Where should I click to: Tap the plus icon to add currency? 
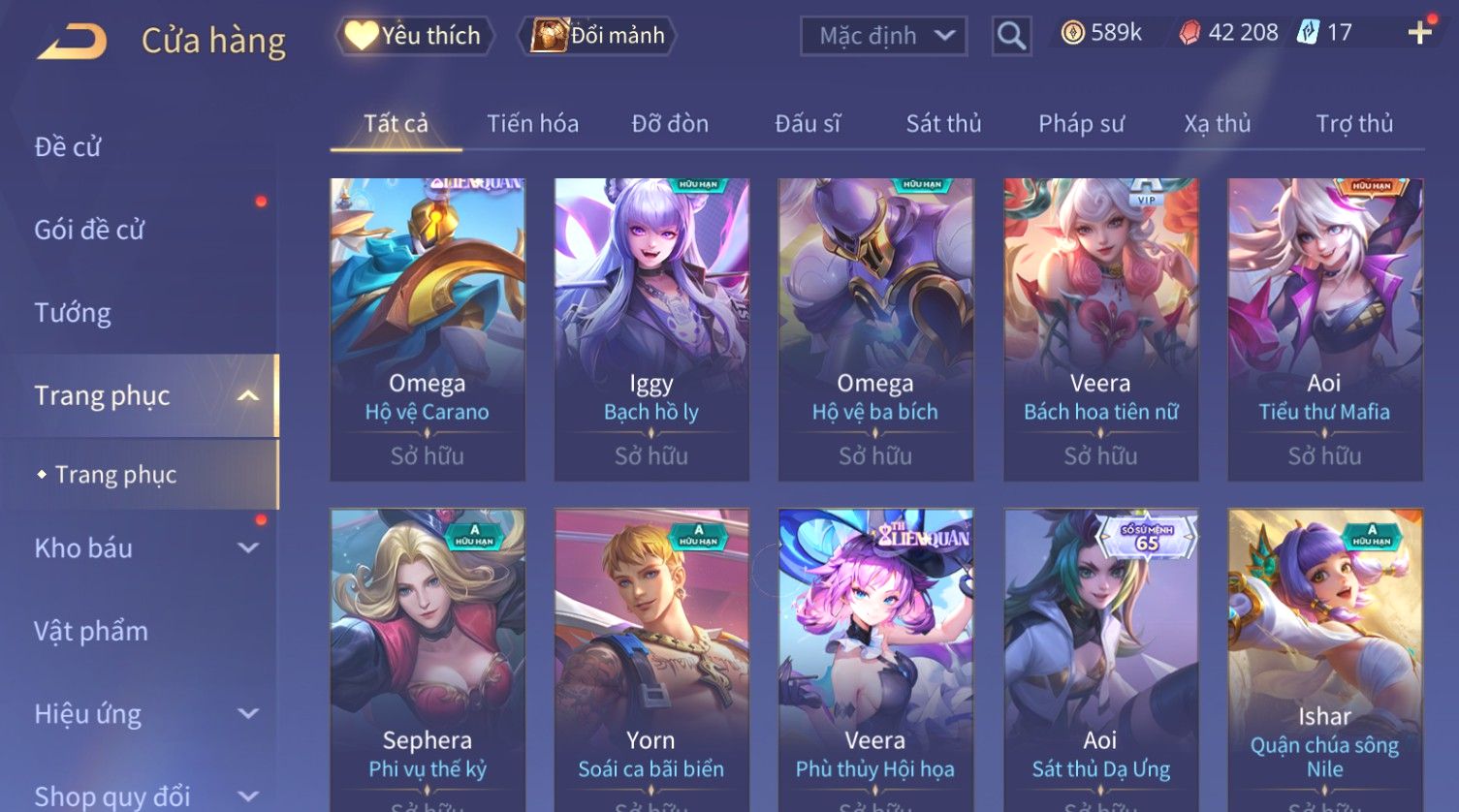1419,33
